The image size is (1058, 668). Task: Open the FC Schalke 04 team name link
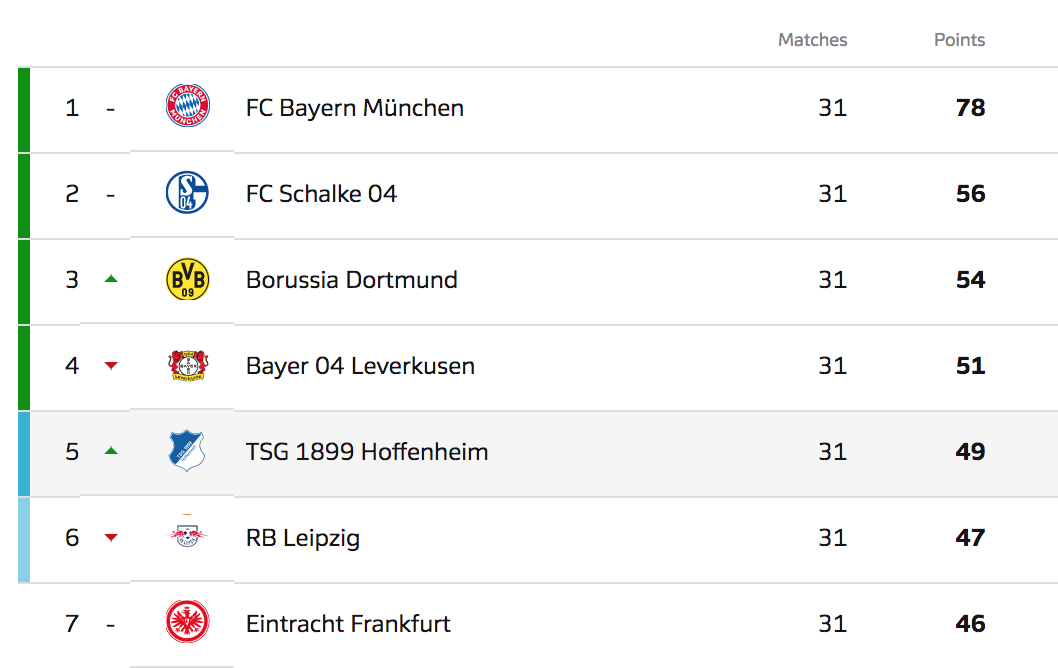[321, 194]
